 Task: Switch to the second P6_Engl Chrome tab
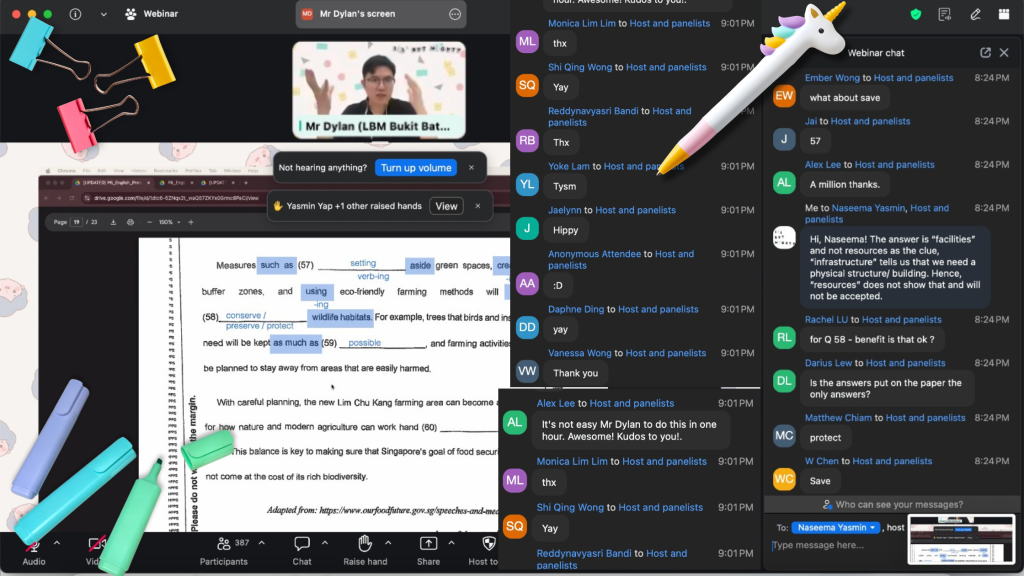click(x=174, y=183)
